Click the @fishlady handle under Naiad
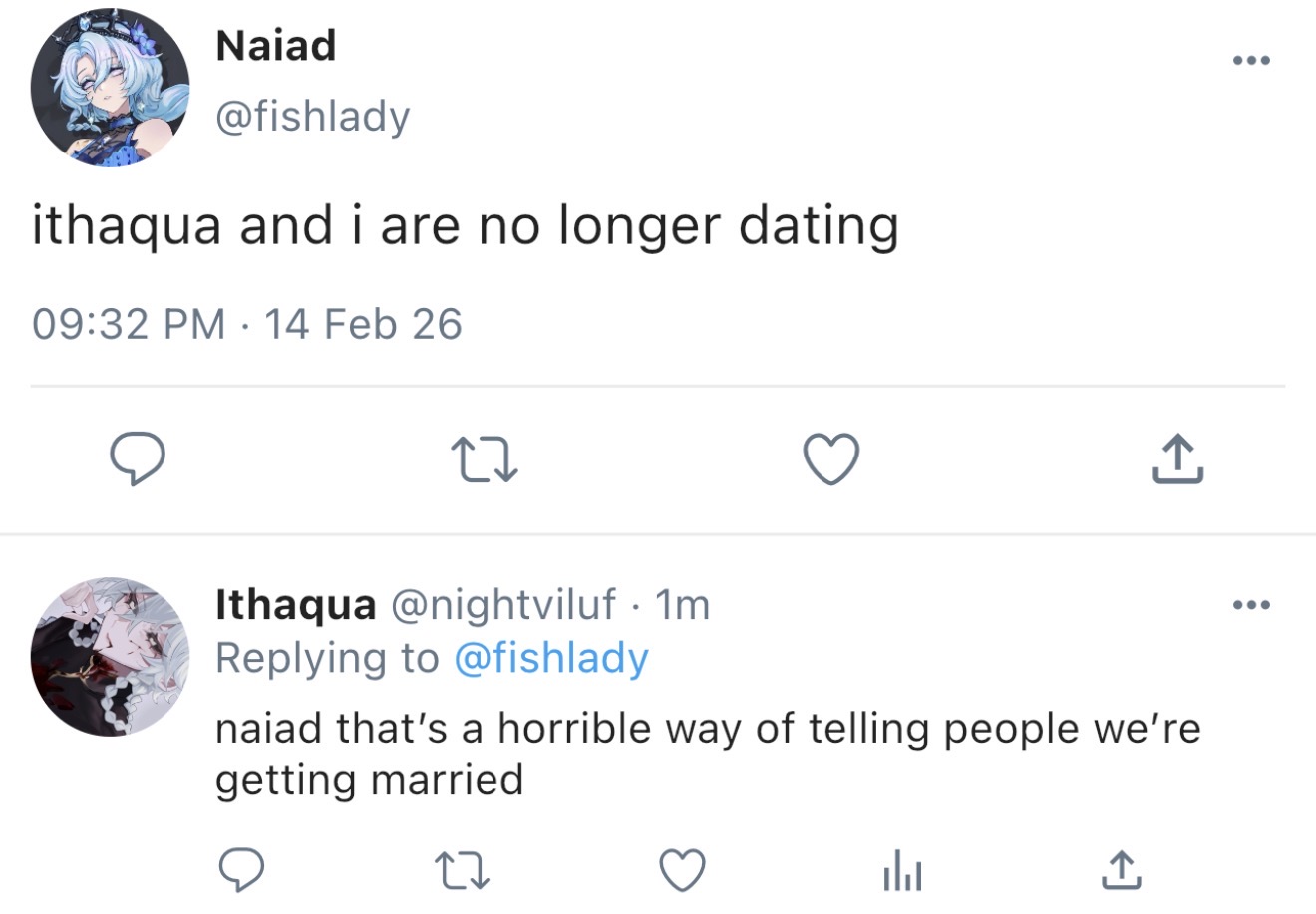This screenshot has width=1316, height=914. click(x=313, y=117)
